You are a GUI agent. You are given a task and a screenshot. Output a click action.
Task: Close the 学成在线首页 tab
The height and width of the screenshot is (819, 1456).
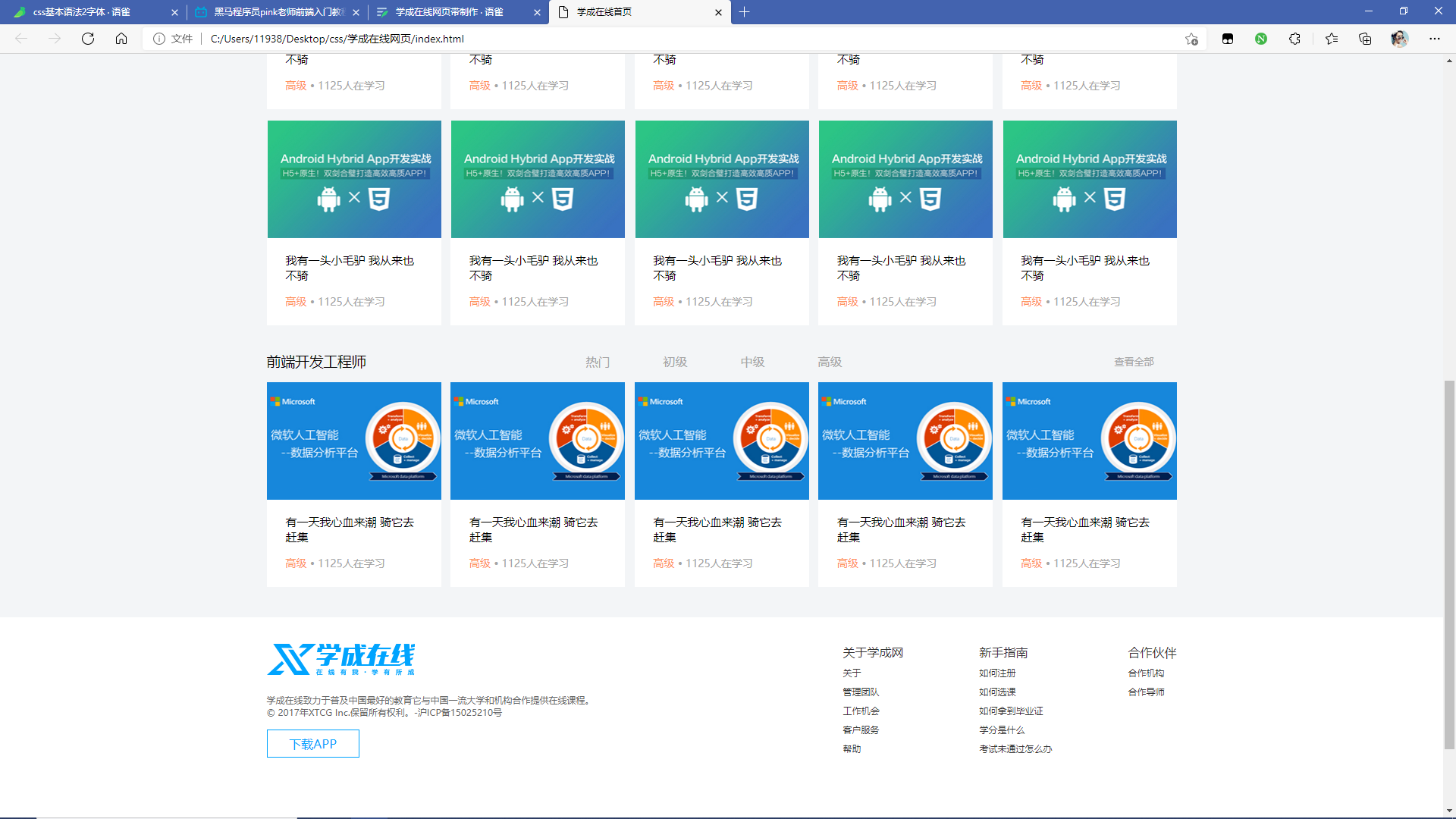(718, 12)
